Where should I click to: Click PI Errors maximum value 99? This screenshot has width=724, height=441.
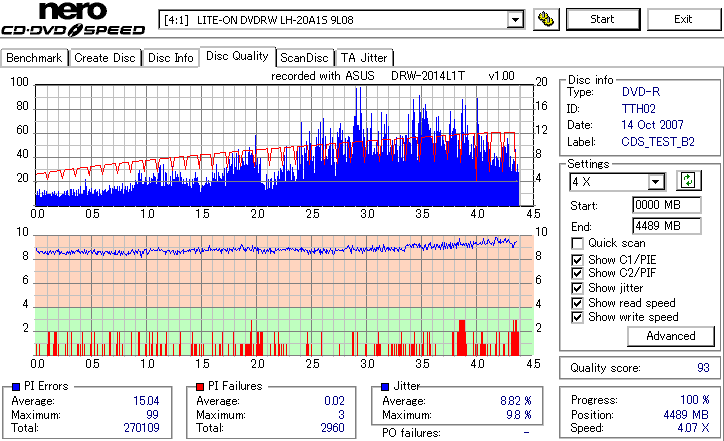tap(152, 415)
